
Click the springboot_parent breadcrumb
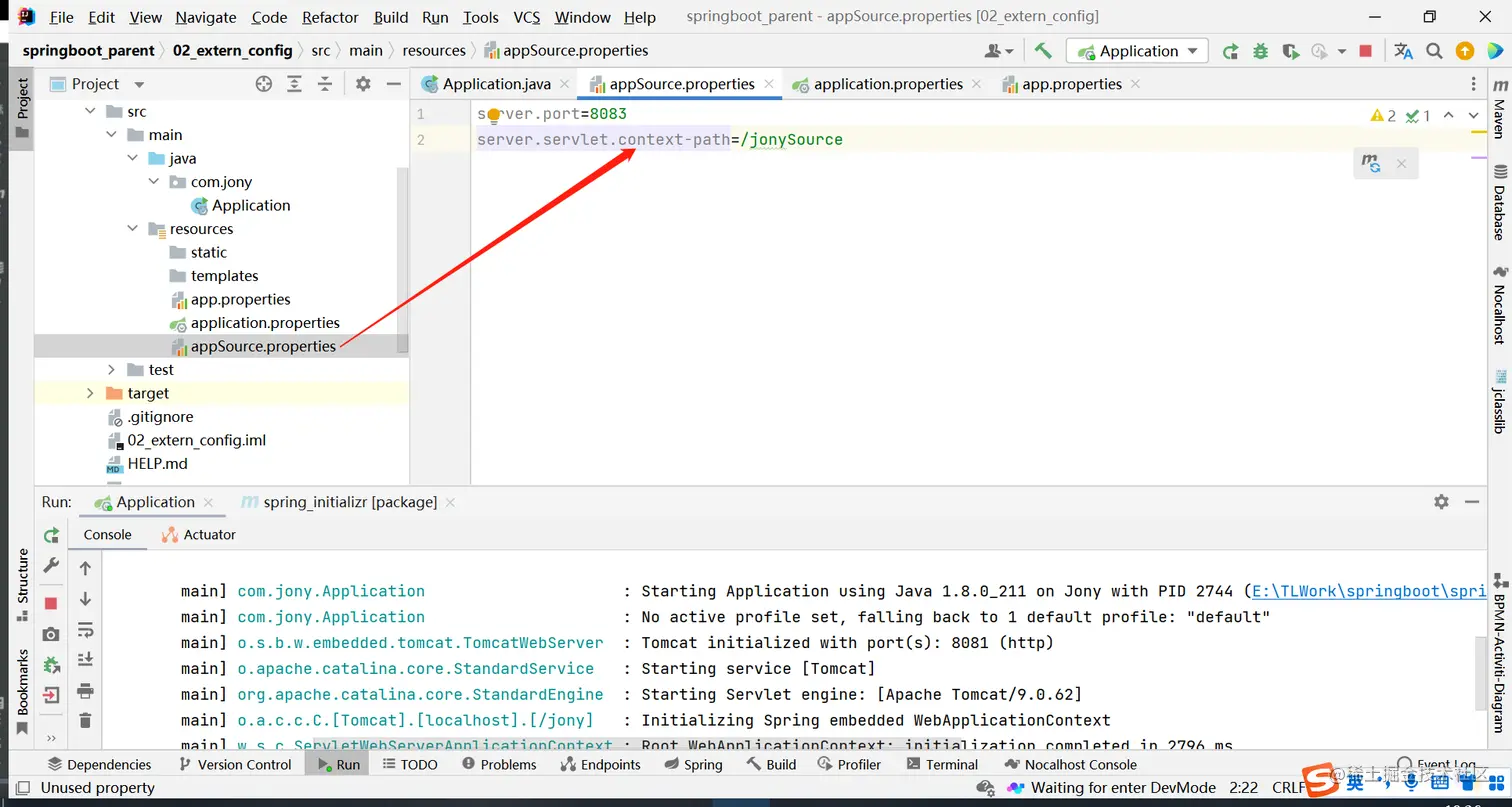[x=89, y=50]
